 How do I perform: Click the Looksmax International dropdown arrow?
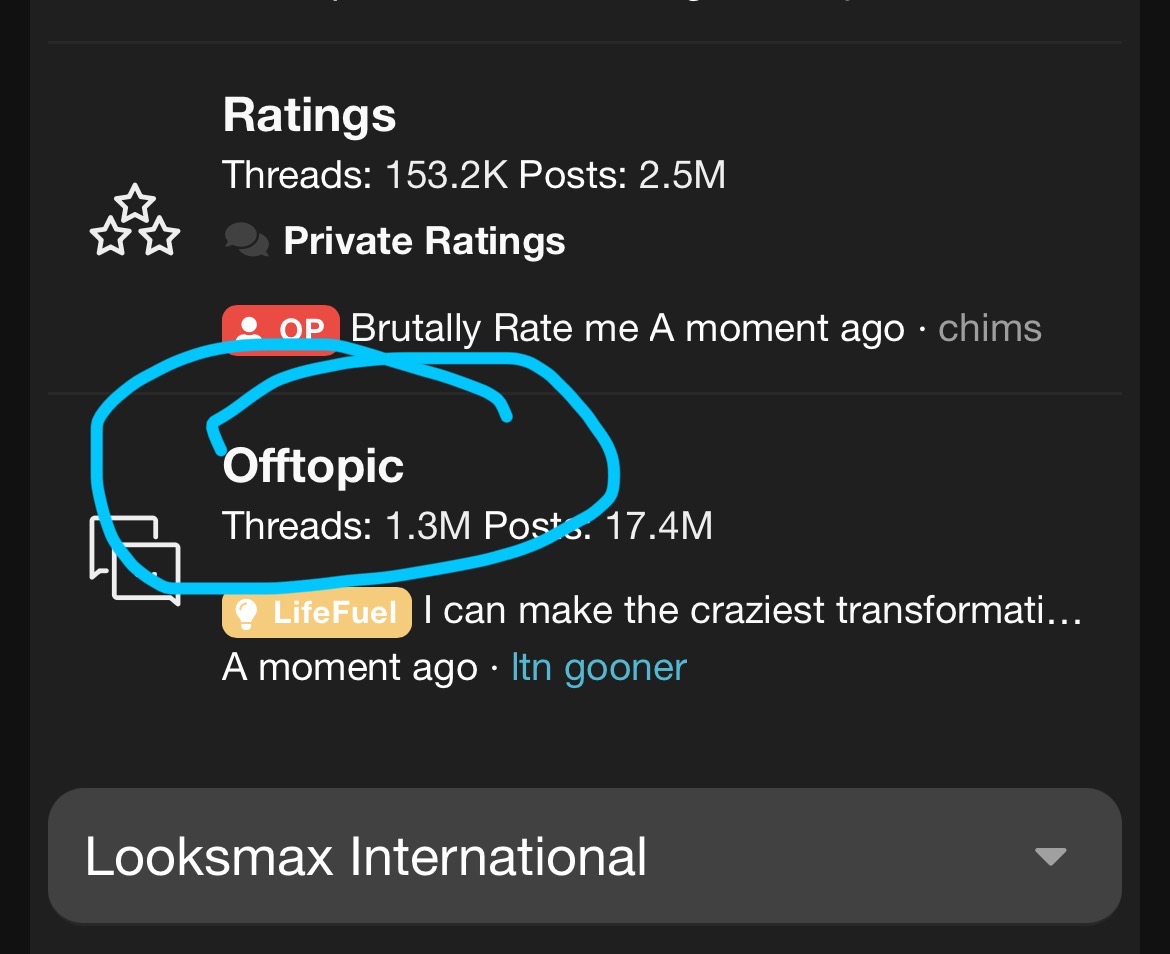[1050, 857]
